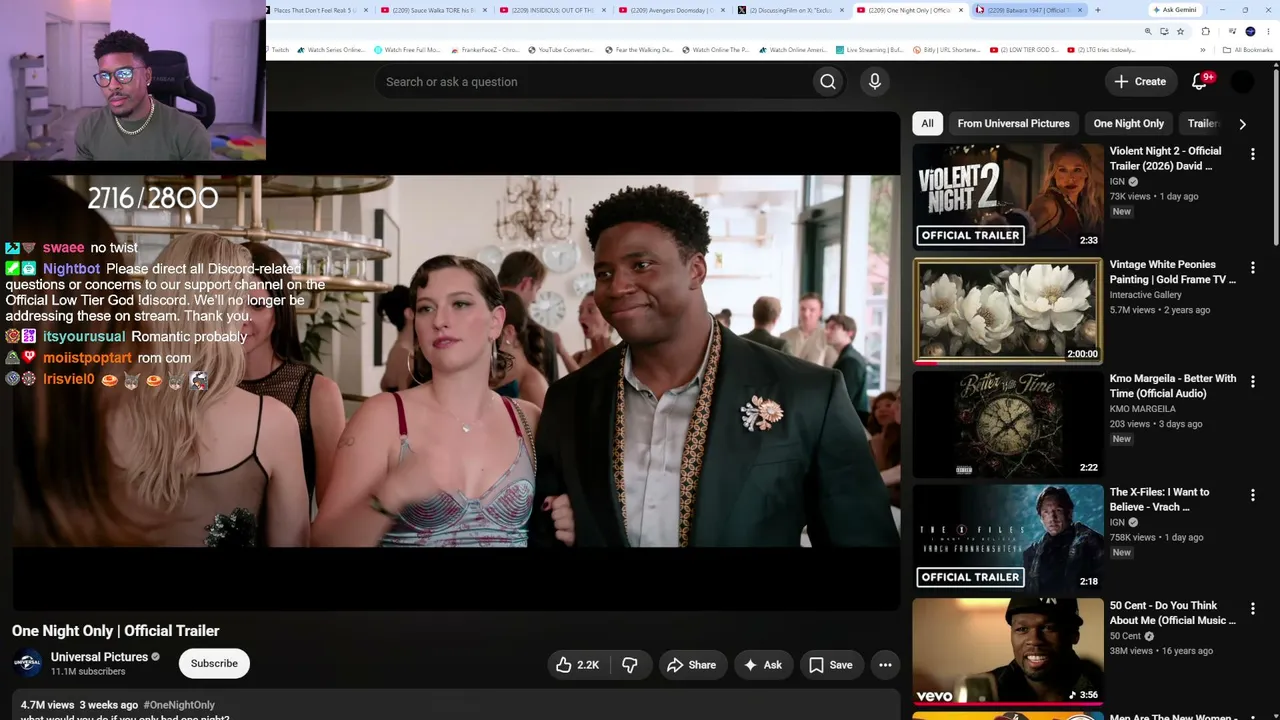The width and height of the screenshot is (1280, 720).
Task: Switch to the INSIDIOUS browser tab
Action: click(552, 10)
